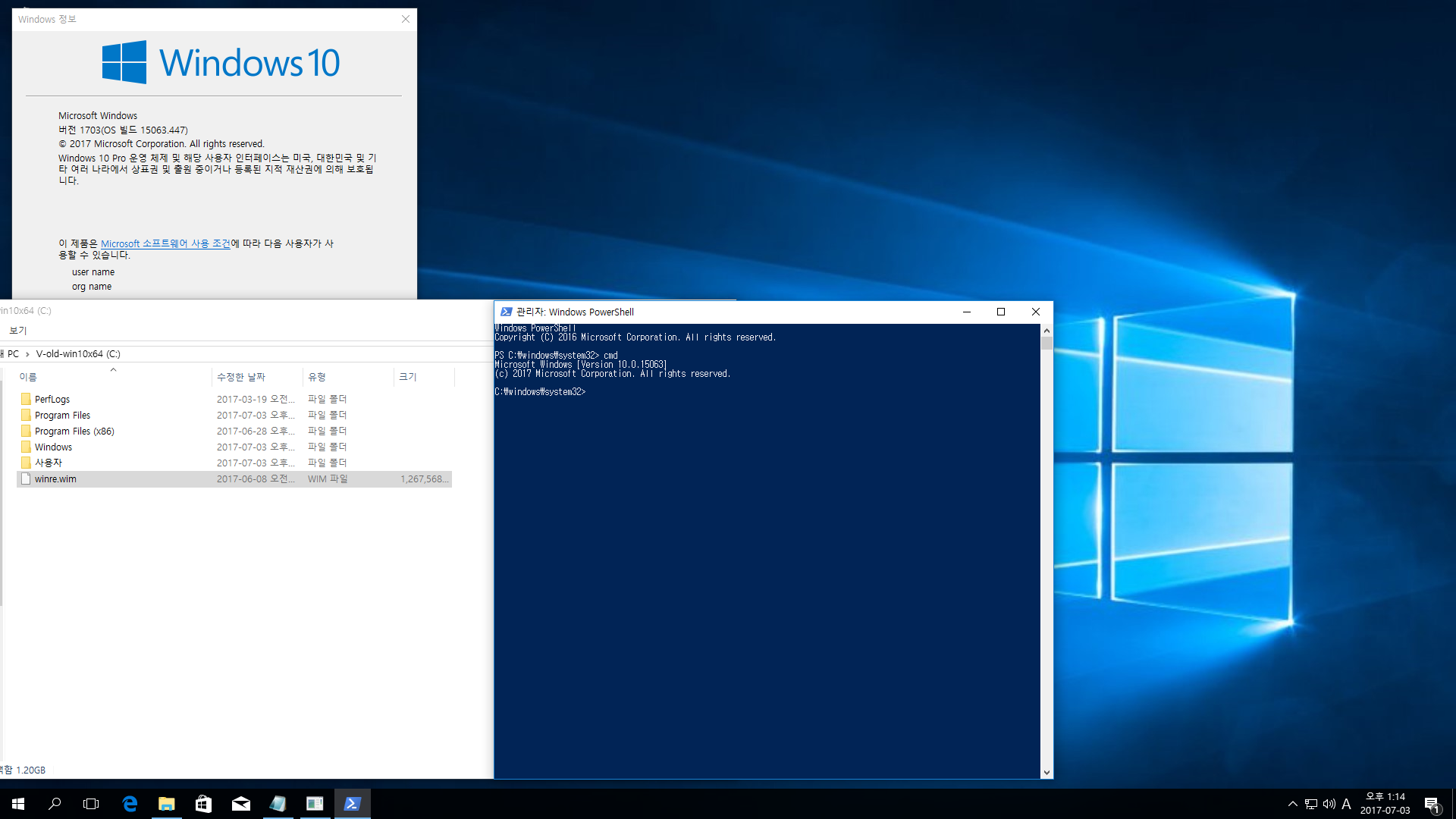Viewport: 1456px width, 819px height.
Task: Sort by 크기 column header
Action: [x=425, y=377]
